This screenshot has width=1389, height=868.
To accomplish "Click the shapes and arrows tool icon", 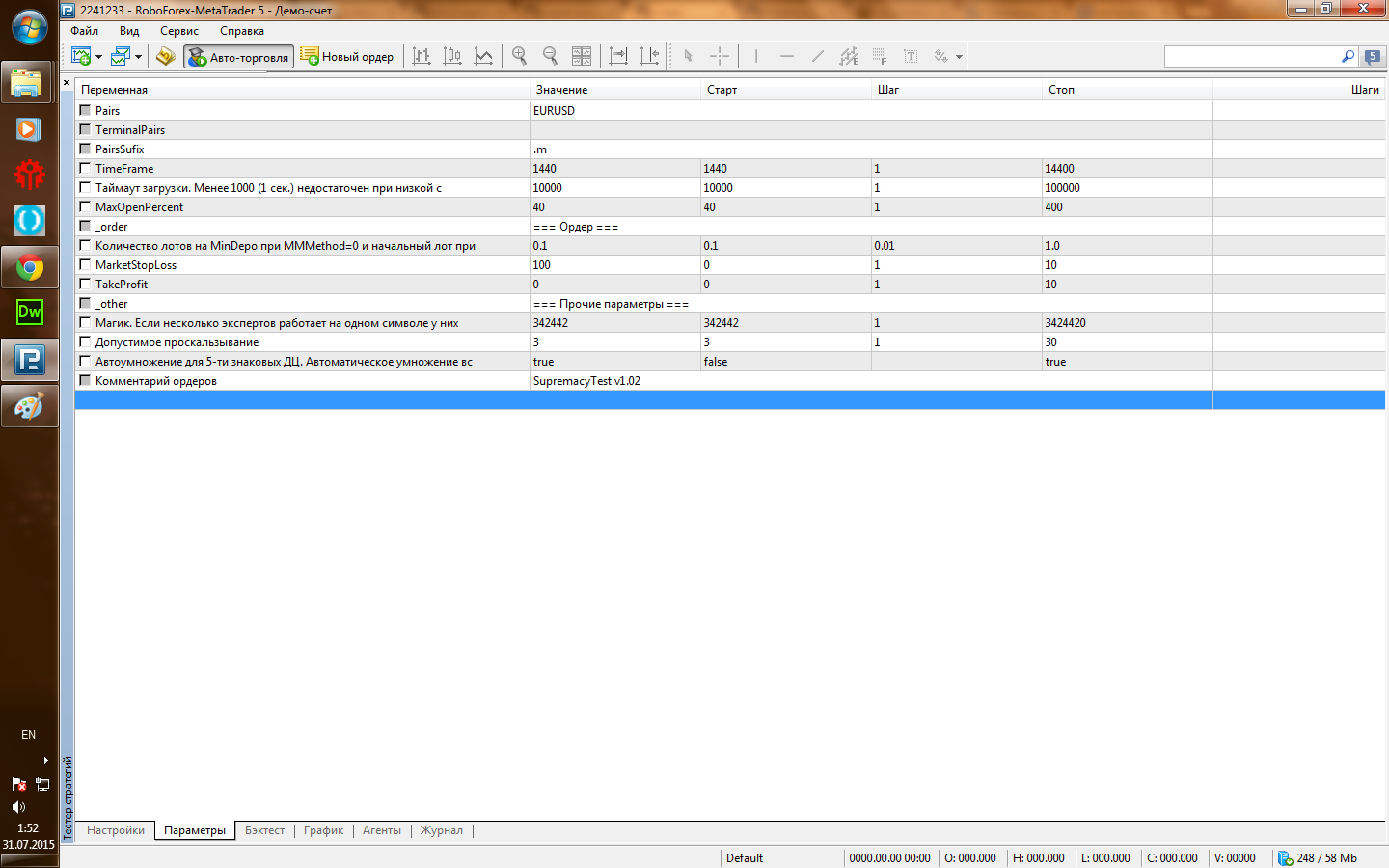I will click(x=940, y=57).
